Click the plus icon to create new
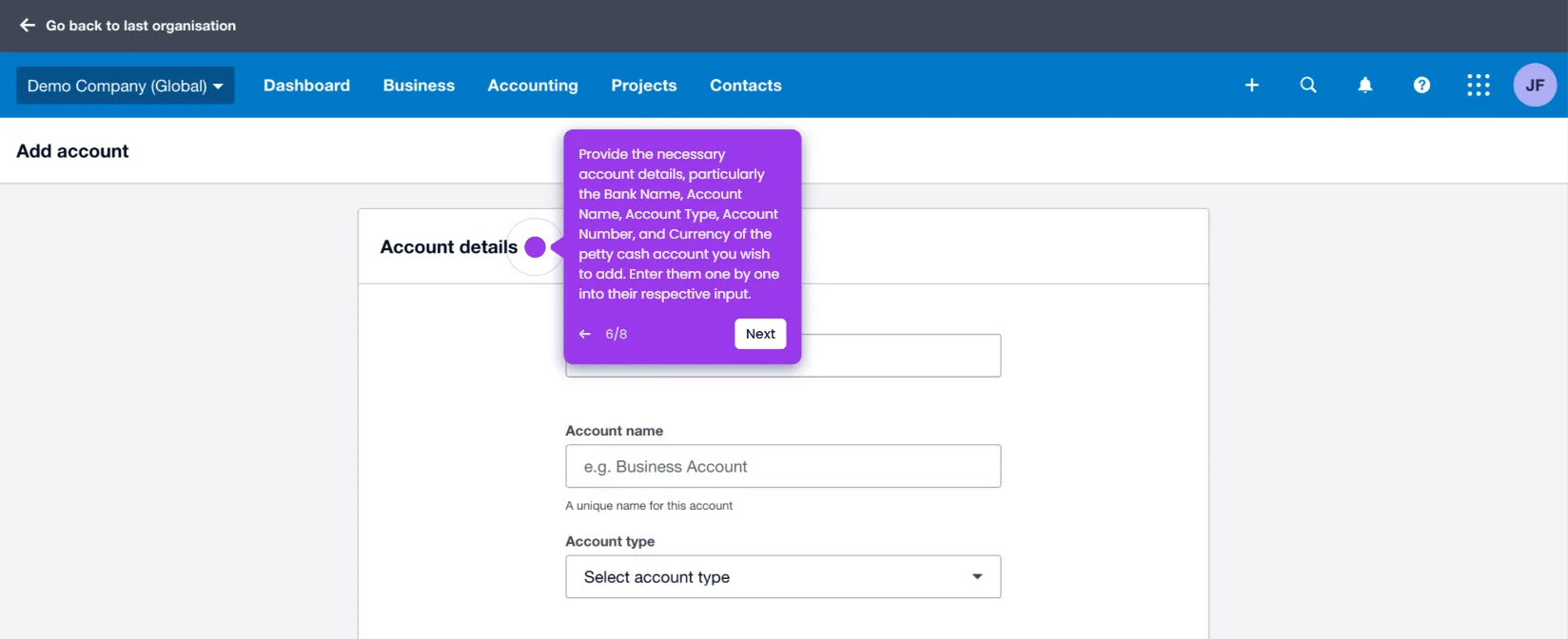This screenshot has width=1568, height=639. click(1252, 86)
